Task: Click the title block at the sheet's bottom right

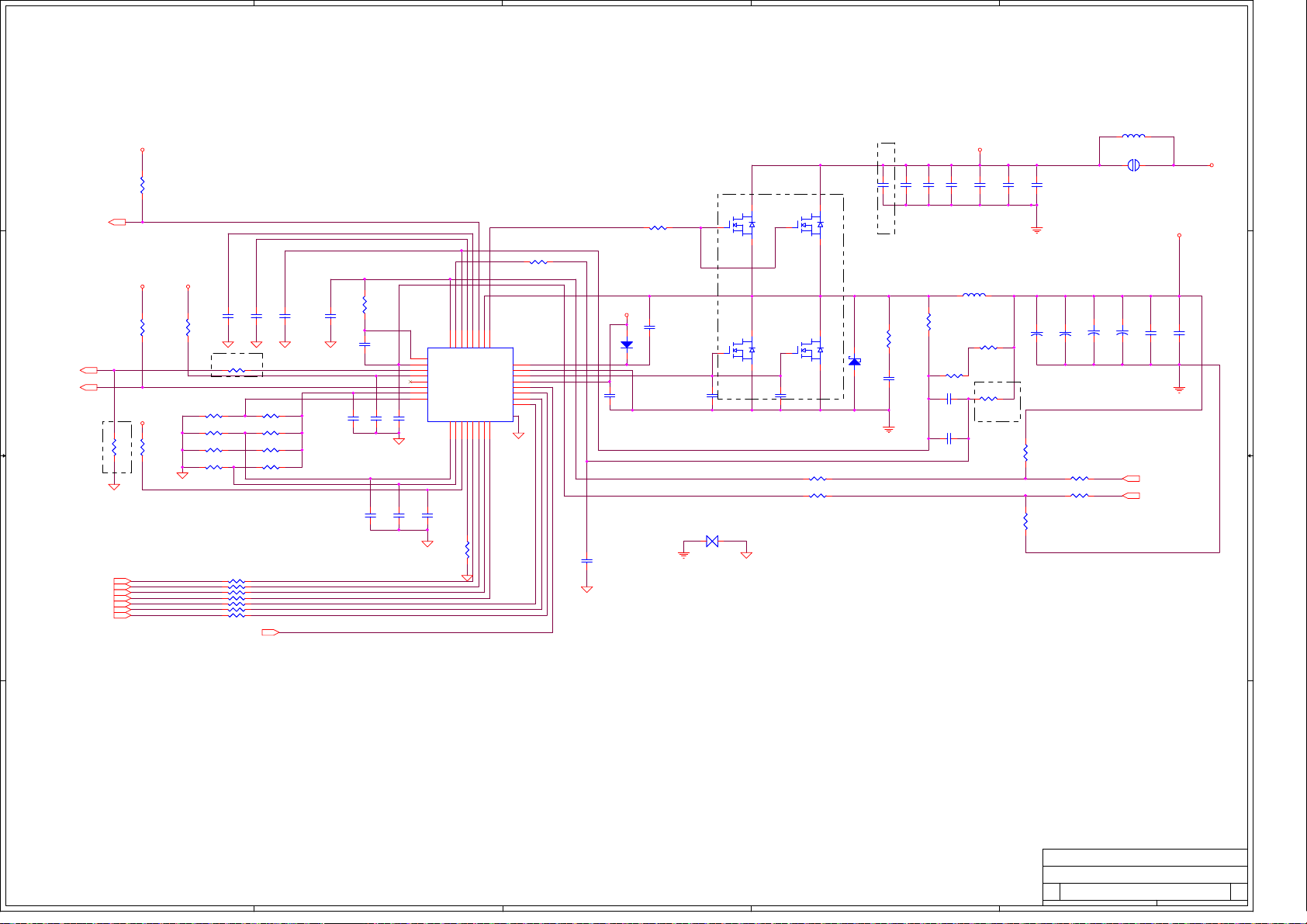Action: click(1145, 877)
